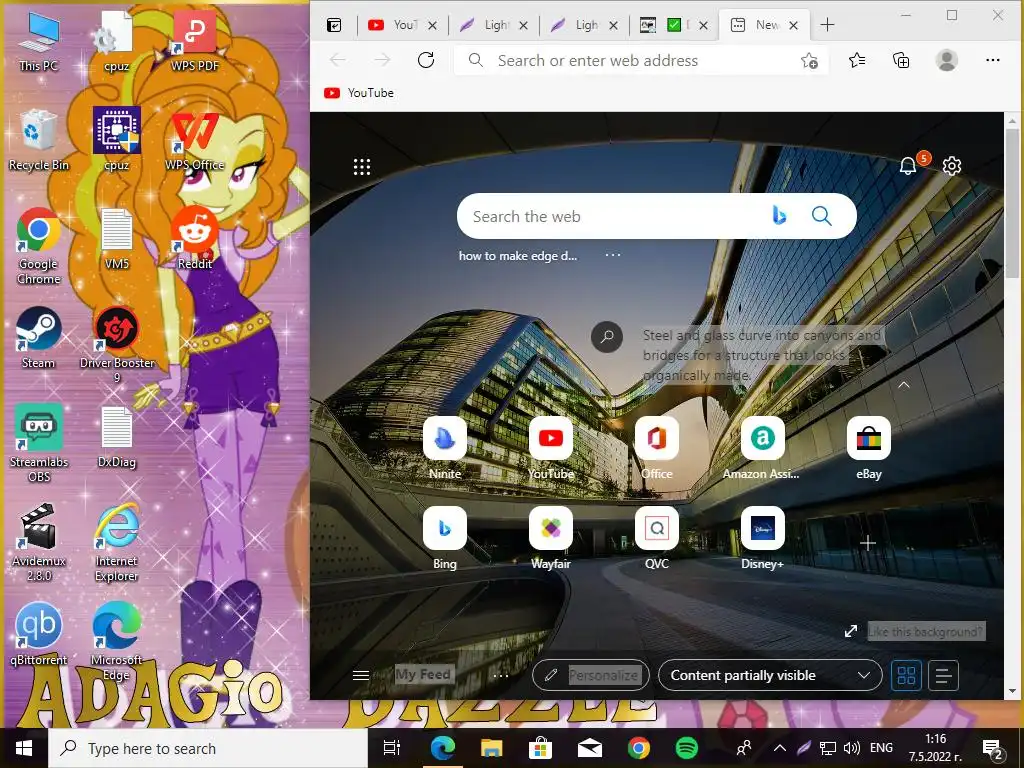1024x768 pixels.
Task: Open Edge Settings and more menu
Action: 993,60
